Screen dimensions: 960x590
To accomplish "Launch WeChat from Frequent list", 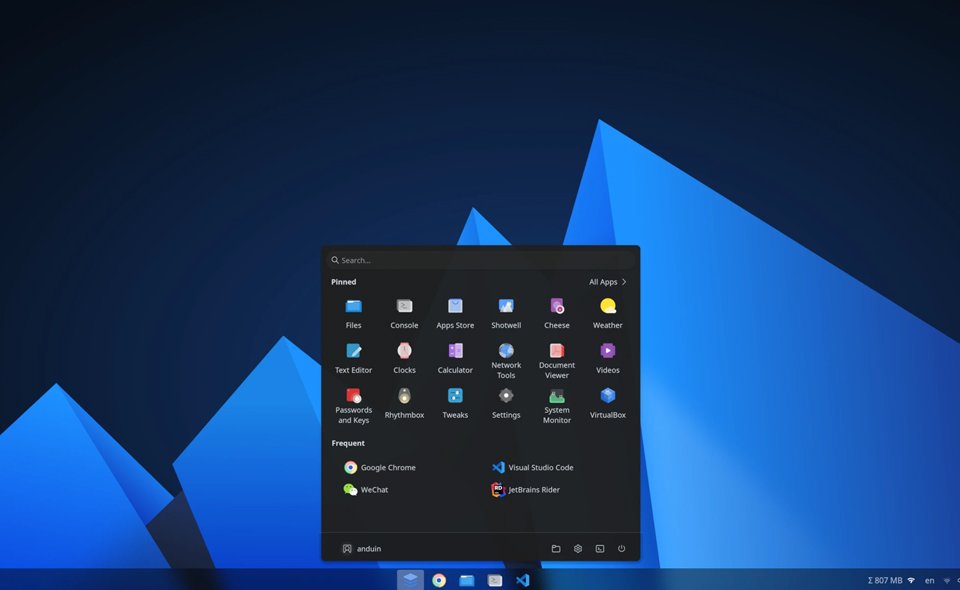I will coord(366,490).
